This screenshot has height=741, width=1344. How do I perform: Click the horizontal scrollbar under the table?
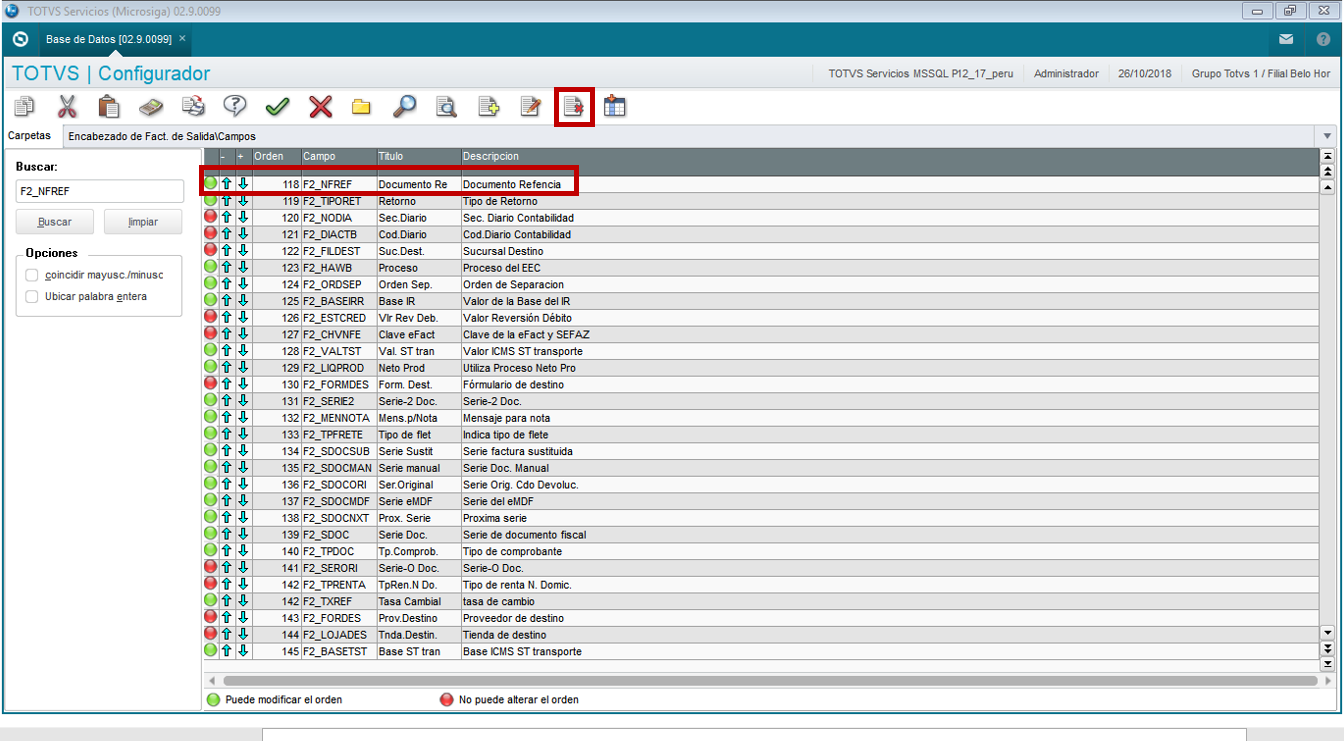(770, 681)
